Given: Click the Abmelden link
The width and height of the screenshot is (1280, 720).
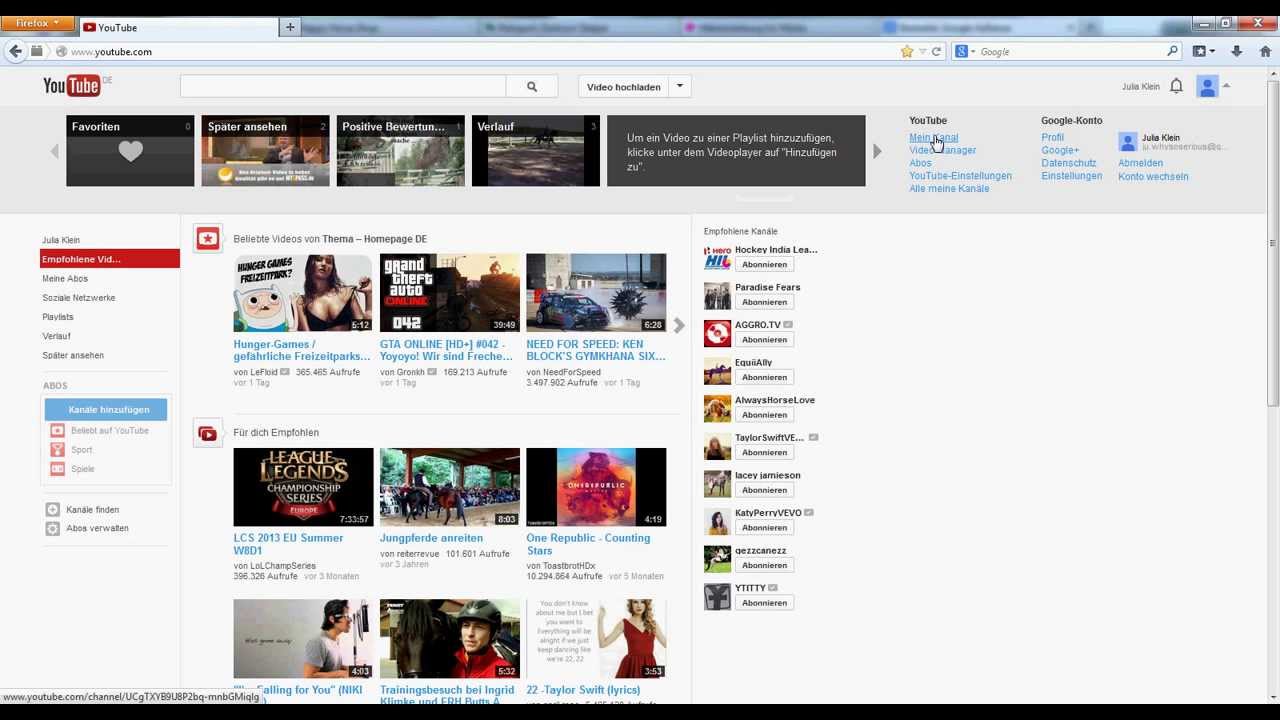Looking at the screenshot, I should pyautogui.click(x=1140, y=163).
